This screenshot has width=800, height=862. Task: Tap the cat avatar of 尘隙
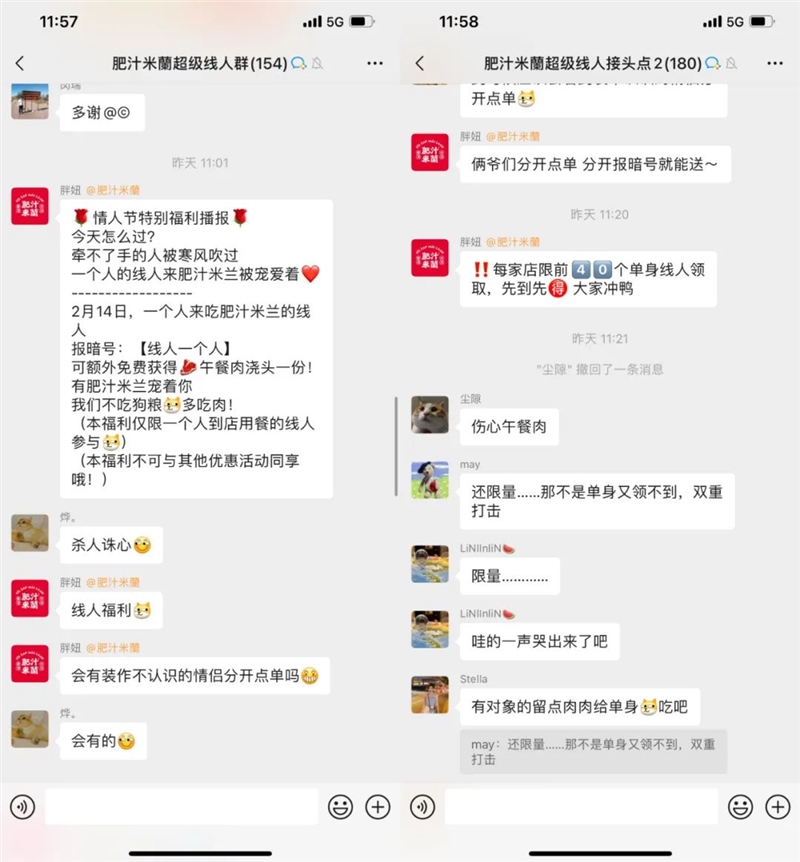pos(430,415)
